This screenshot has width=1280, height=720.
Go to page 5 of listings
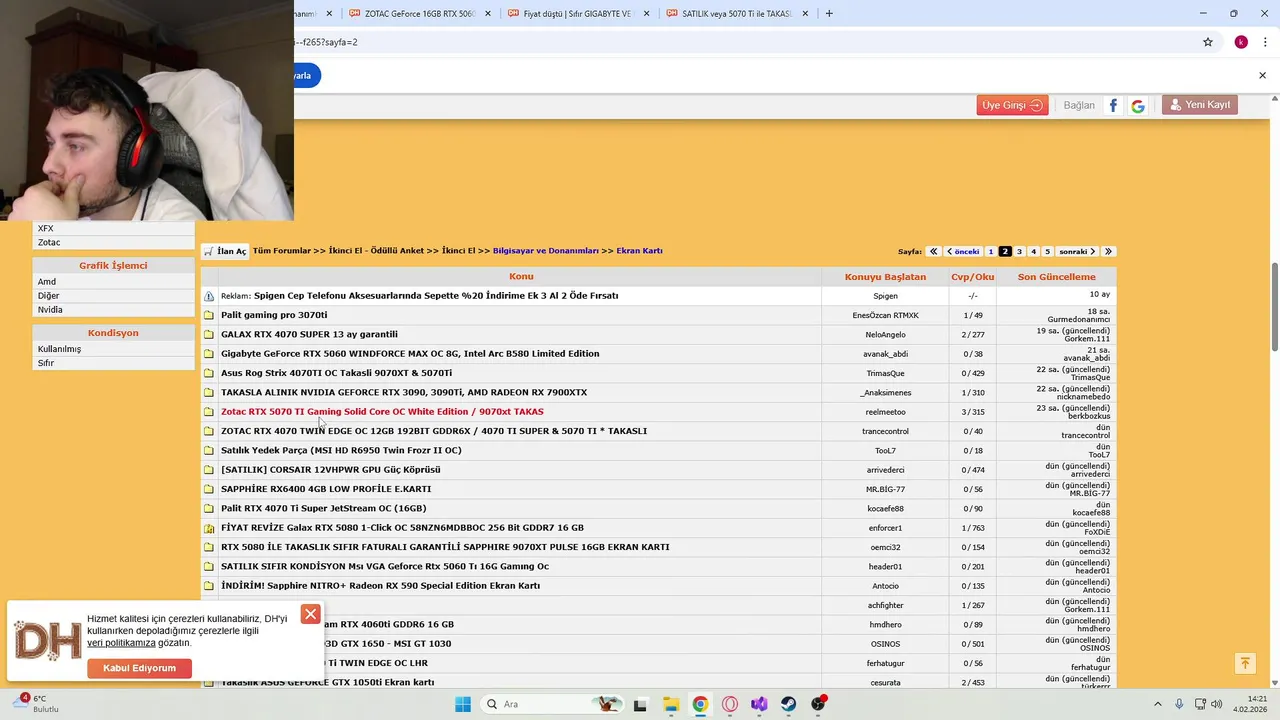click(1047, 252)
